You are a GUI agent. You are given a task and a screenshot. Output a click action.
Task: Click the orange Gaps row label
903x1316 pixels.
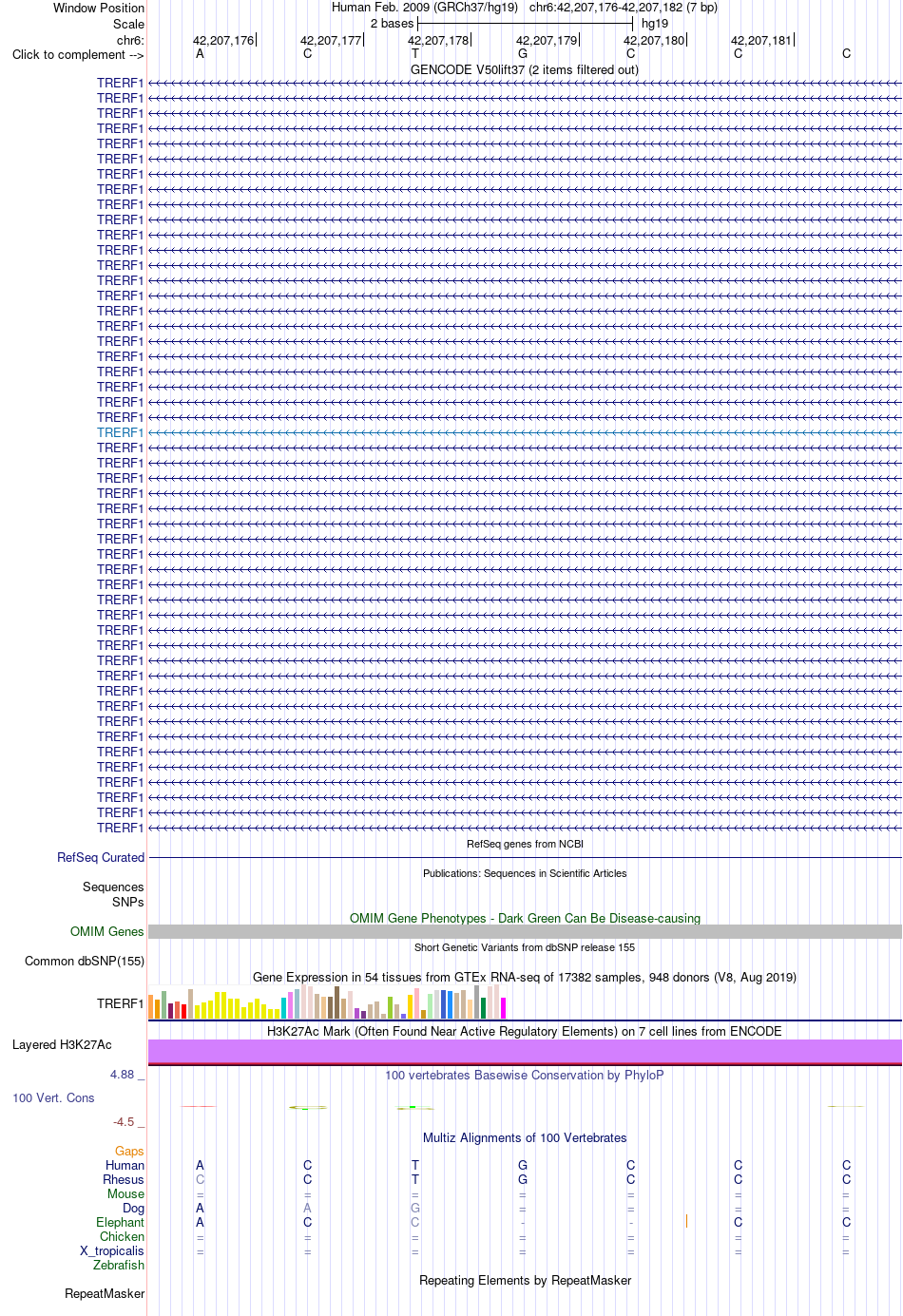pos(129,1151)
